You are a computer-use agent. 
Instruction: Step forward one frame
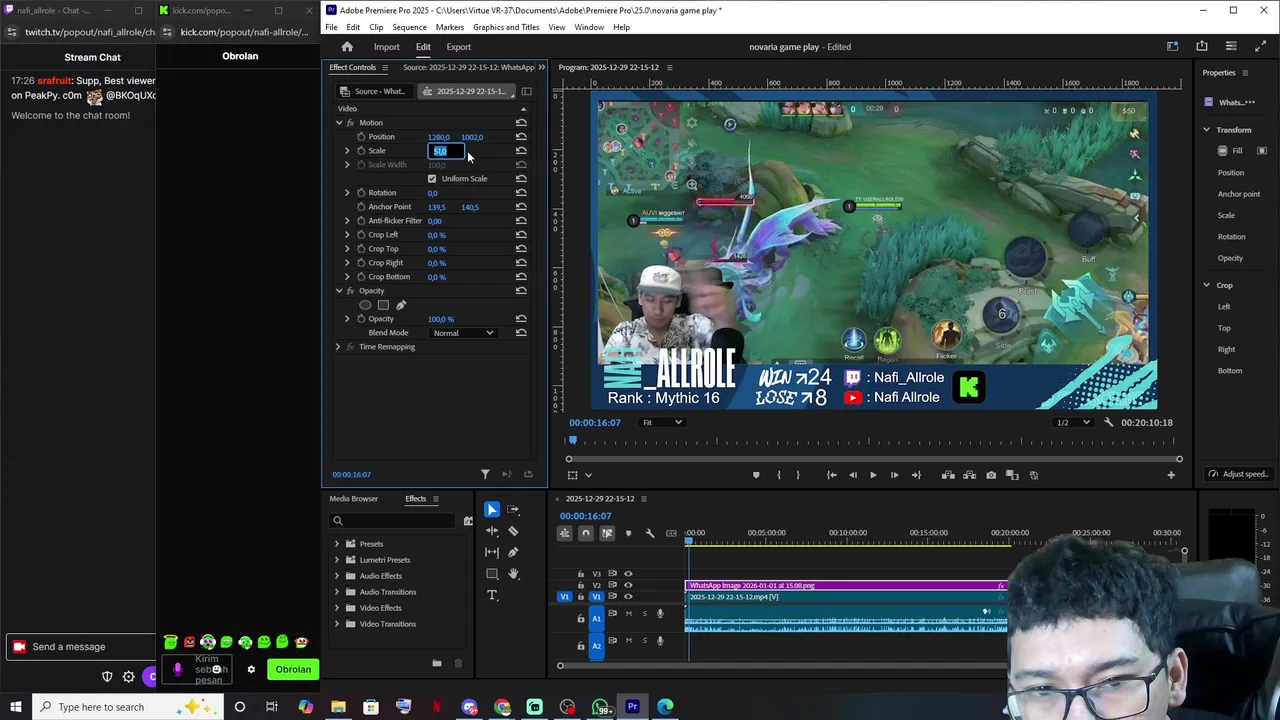click(894, 475)
